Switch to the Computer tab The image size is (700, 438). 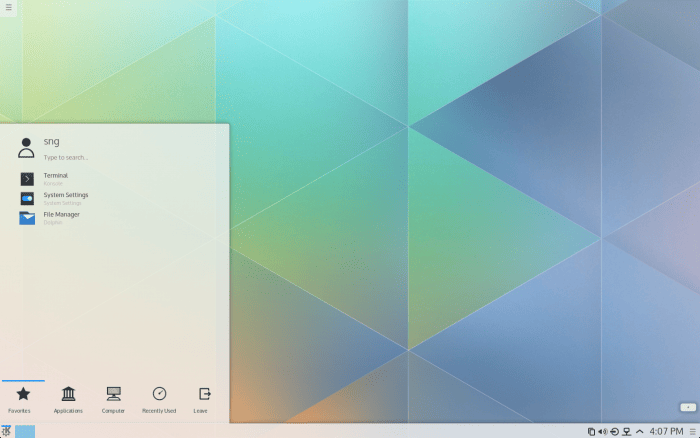pyautogui.click(x=113, y=399)
